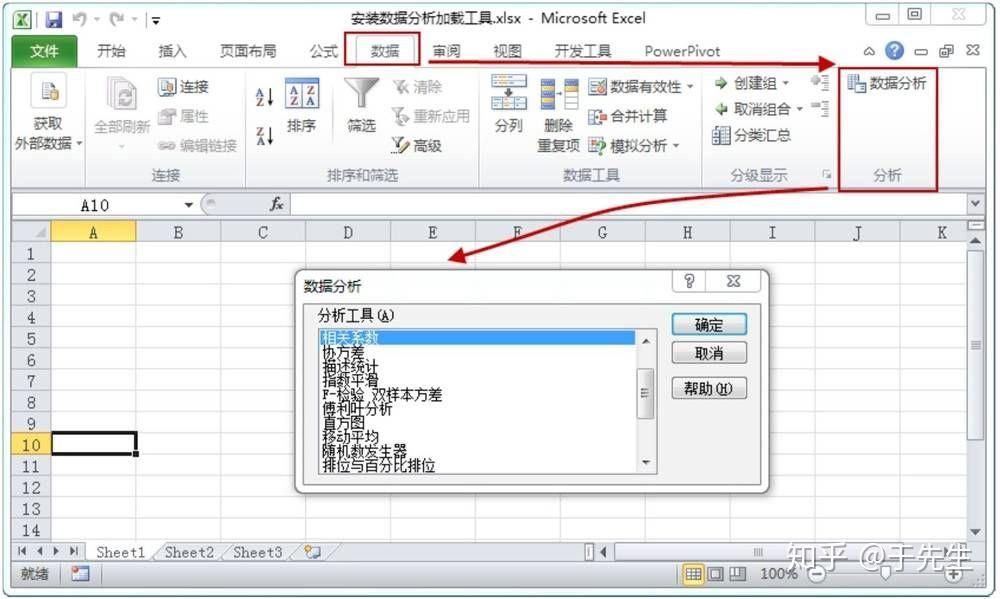Click the 帮助(H) button in dialog
Viewport: 1000px width, 599px height.
point(709,388)
